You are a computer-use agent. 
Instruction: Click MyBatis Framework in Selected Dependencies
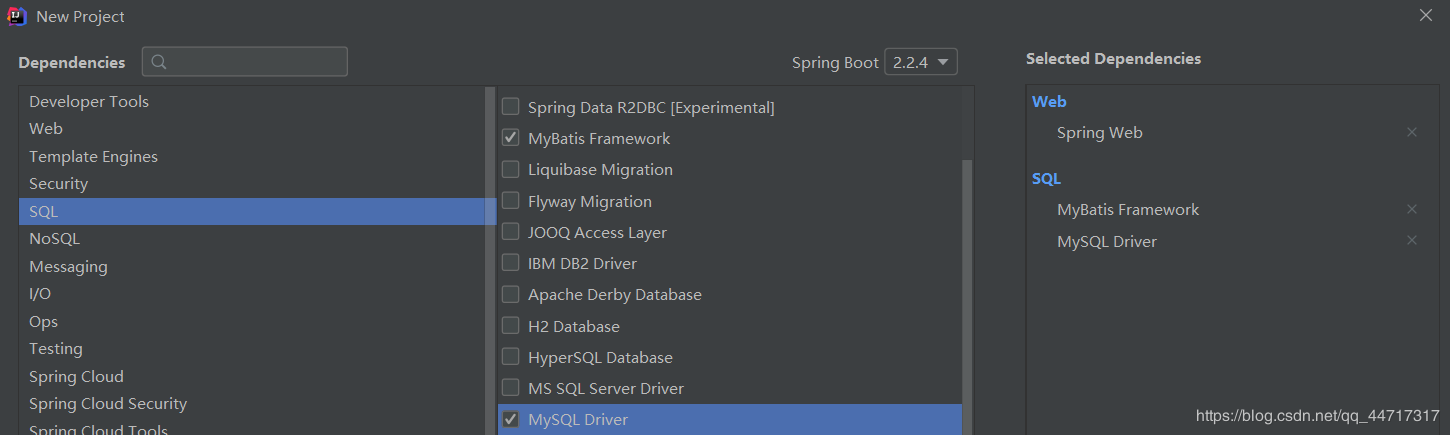[1128, 209]
